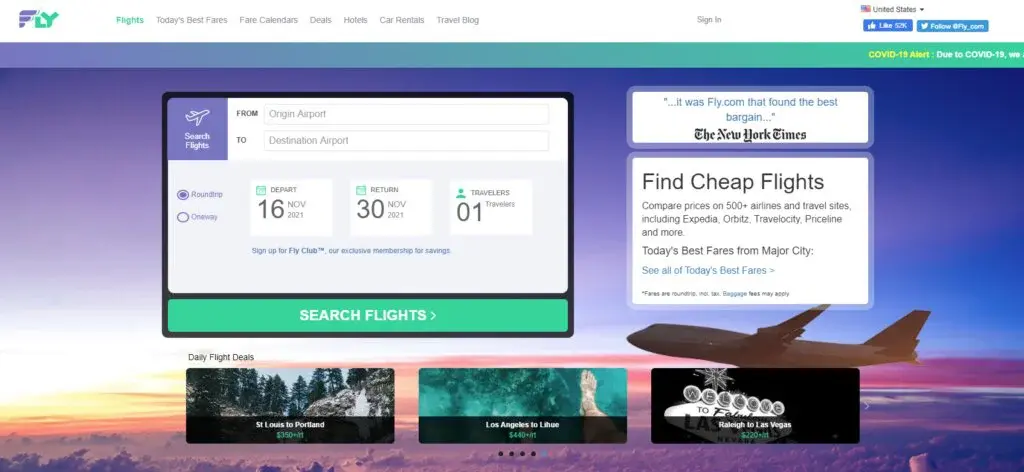
Task: Open See all of Today's Best Fares link
Action: (708, 270)
